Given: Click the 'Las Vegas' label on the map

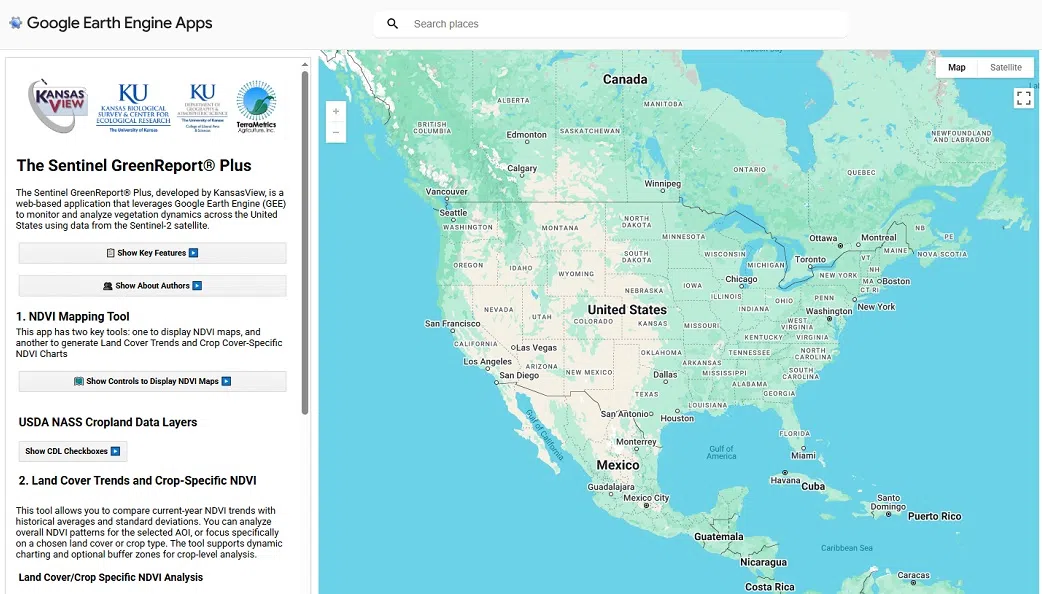Looking at the screenshot, I should point(536,347).
